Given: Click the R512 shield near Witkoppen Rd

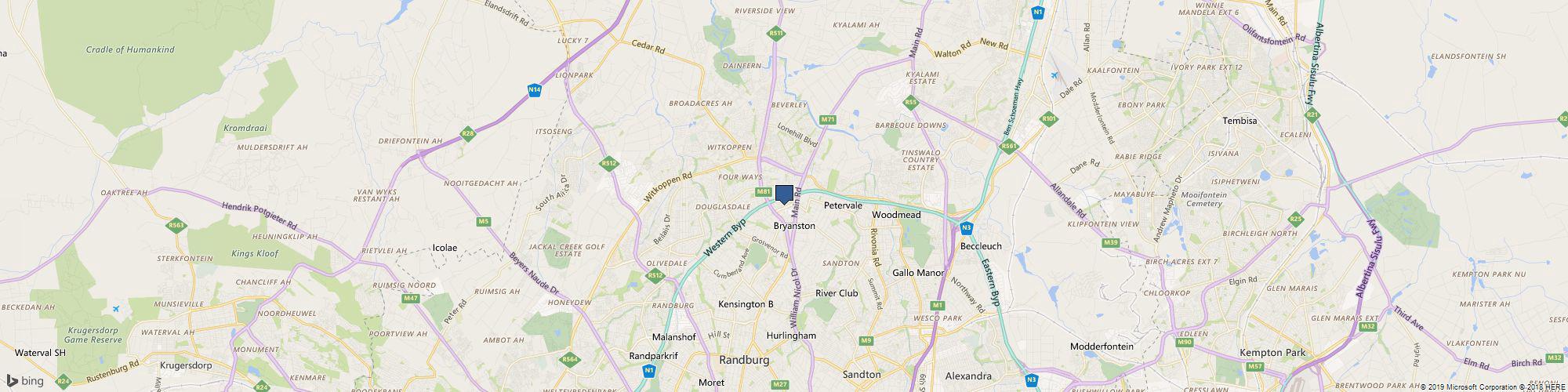Looking at the screenshot, I should pyautogui.click(x=608, y=163).
